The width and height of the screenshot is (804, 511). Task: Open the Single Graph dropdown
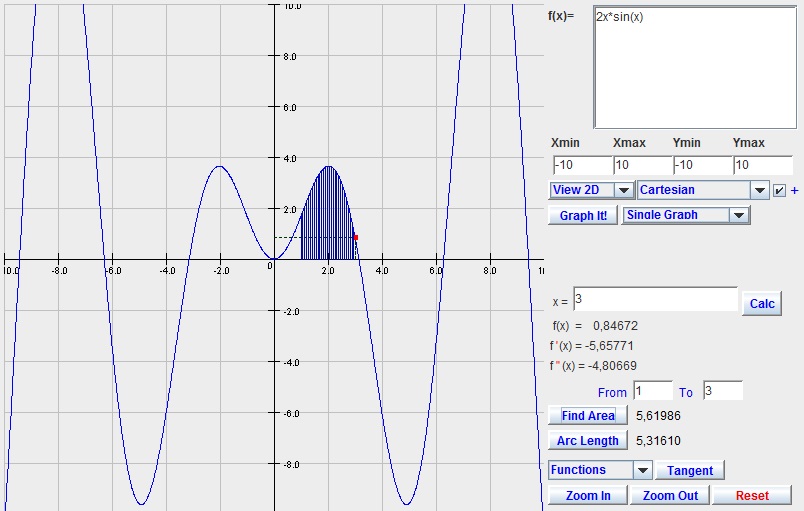685,215
